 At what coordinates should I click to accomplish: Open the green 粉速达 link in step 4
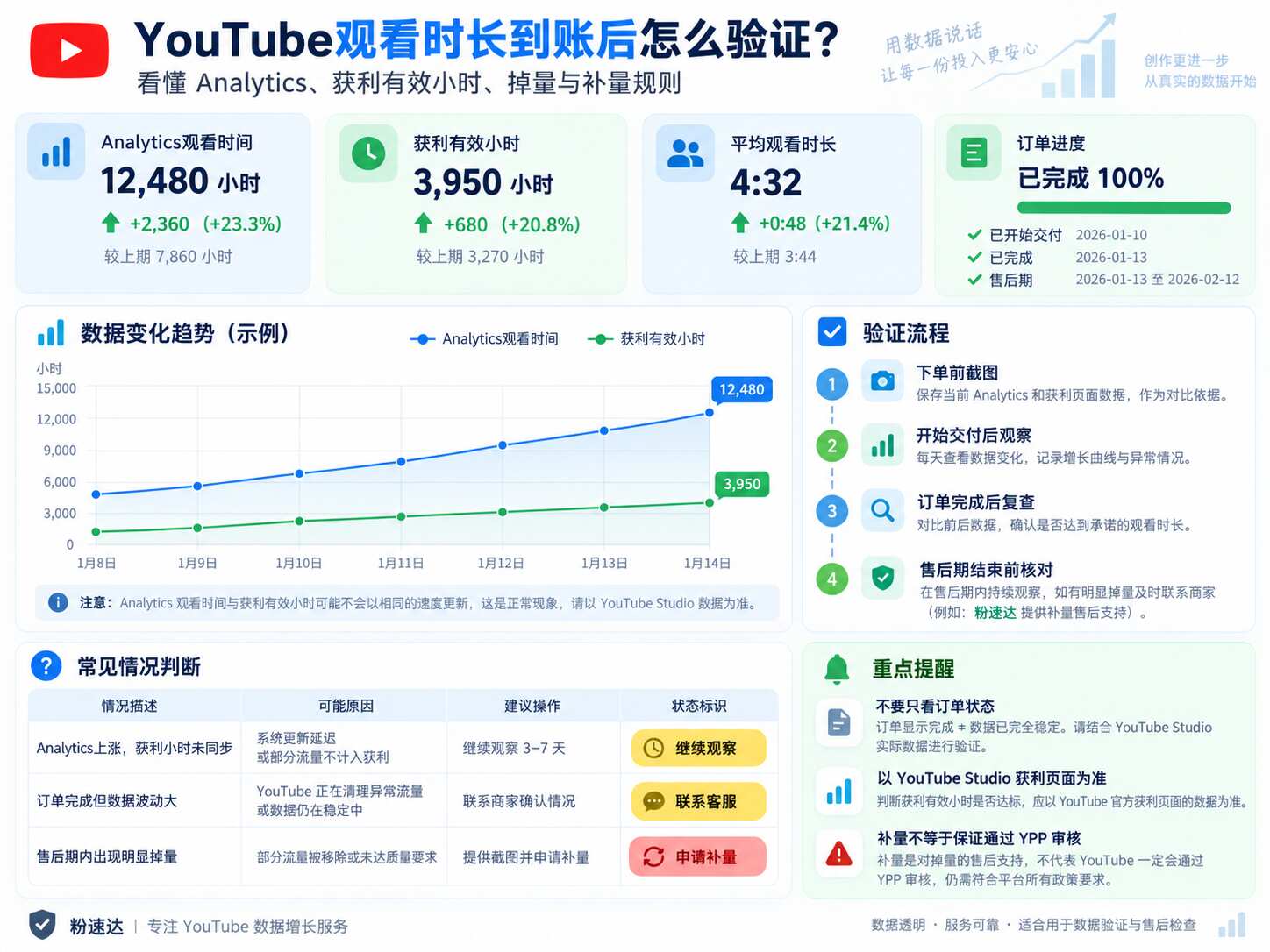[995, 613]
